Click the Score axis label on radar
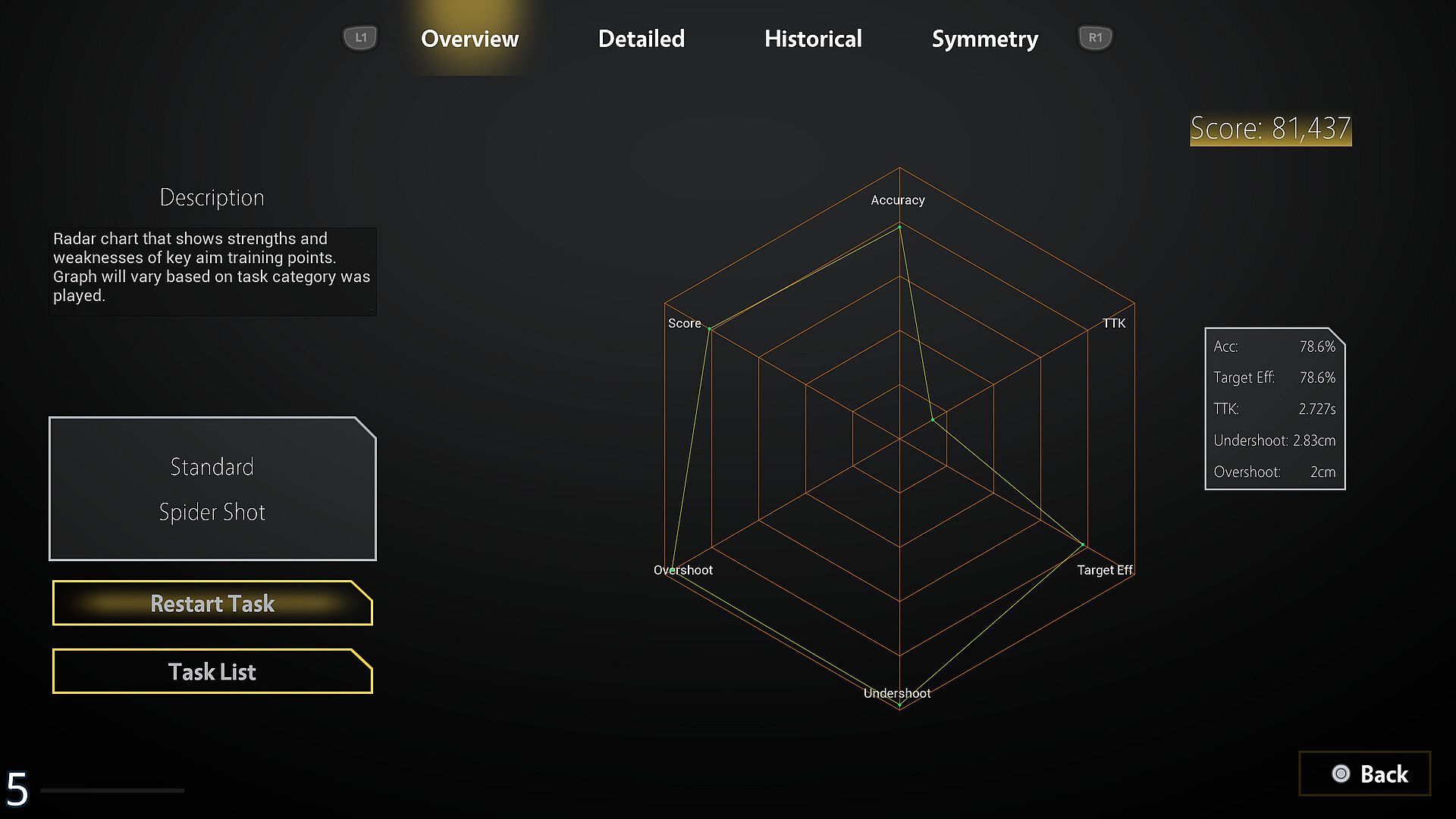This screenshot has height=819, width=1456. tap(684, 323)
